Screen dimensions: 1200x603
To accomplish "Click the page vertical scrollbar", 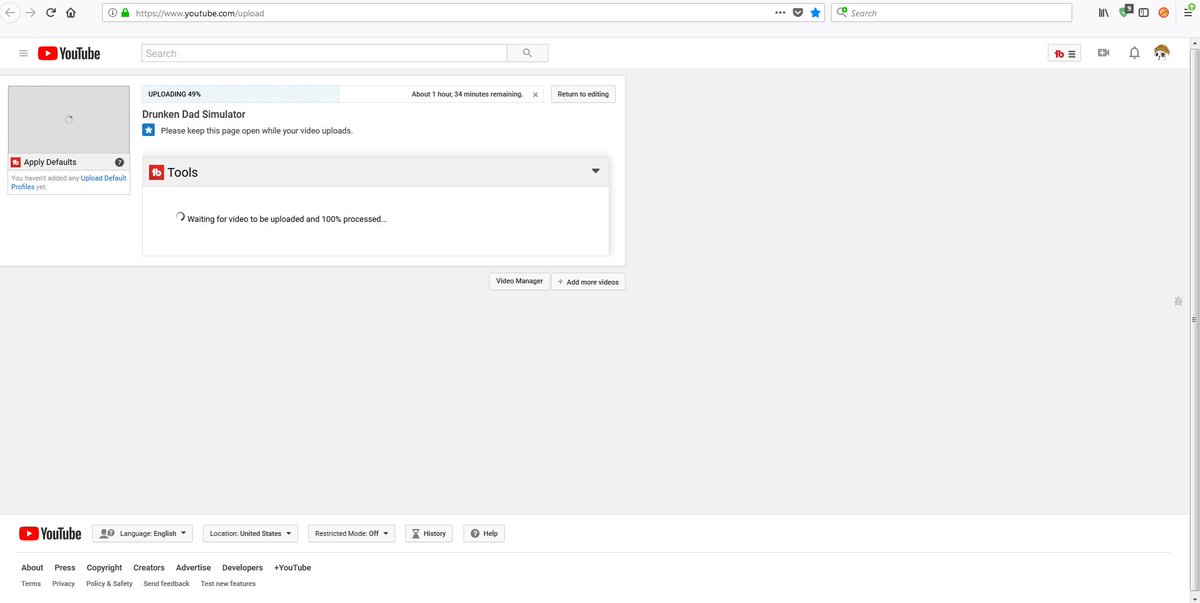I will pos(1195,319).
